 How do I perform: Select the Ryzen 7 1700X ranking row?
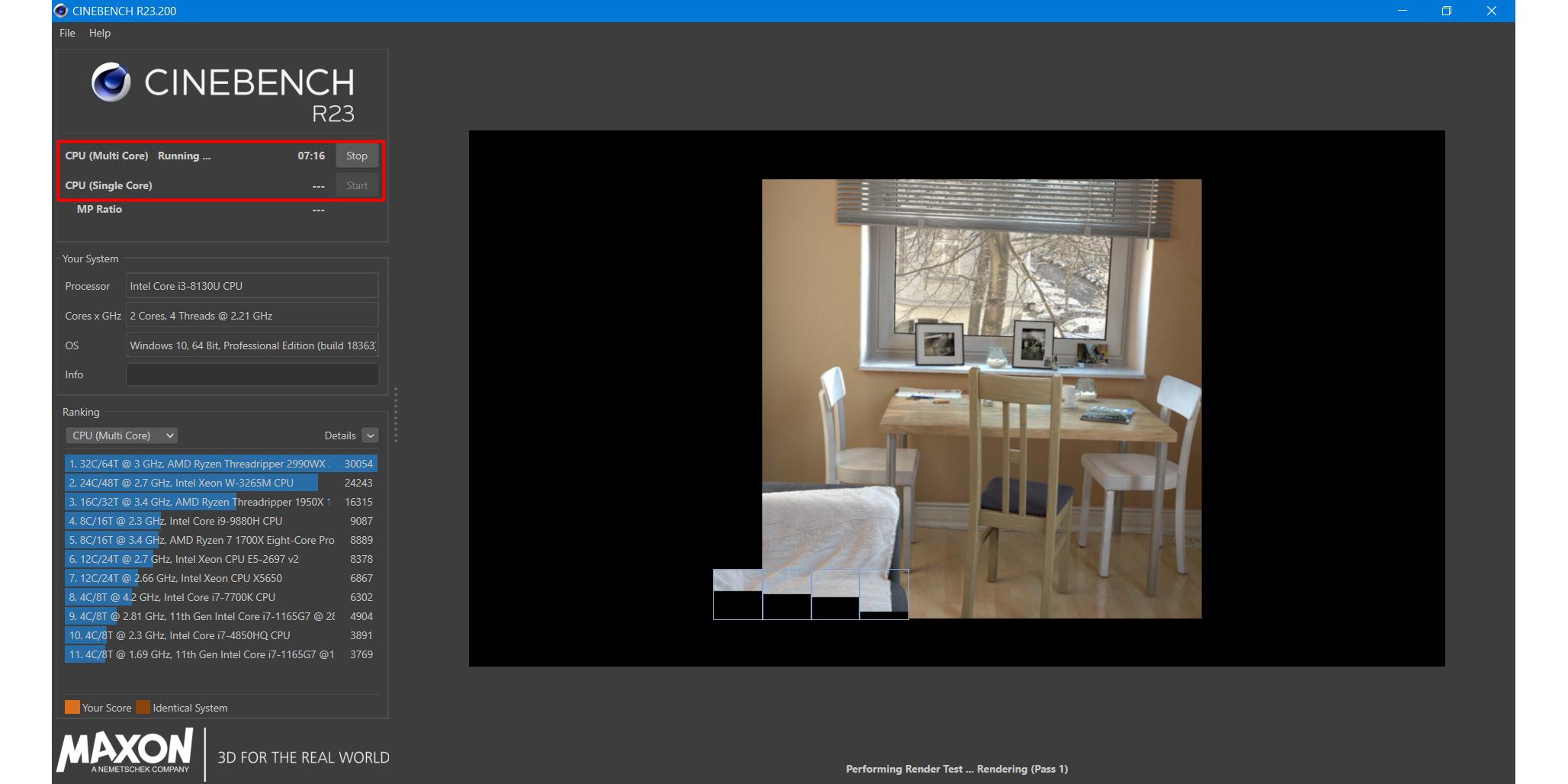[221, 540]
